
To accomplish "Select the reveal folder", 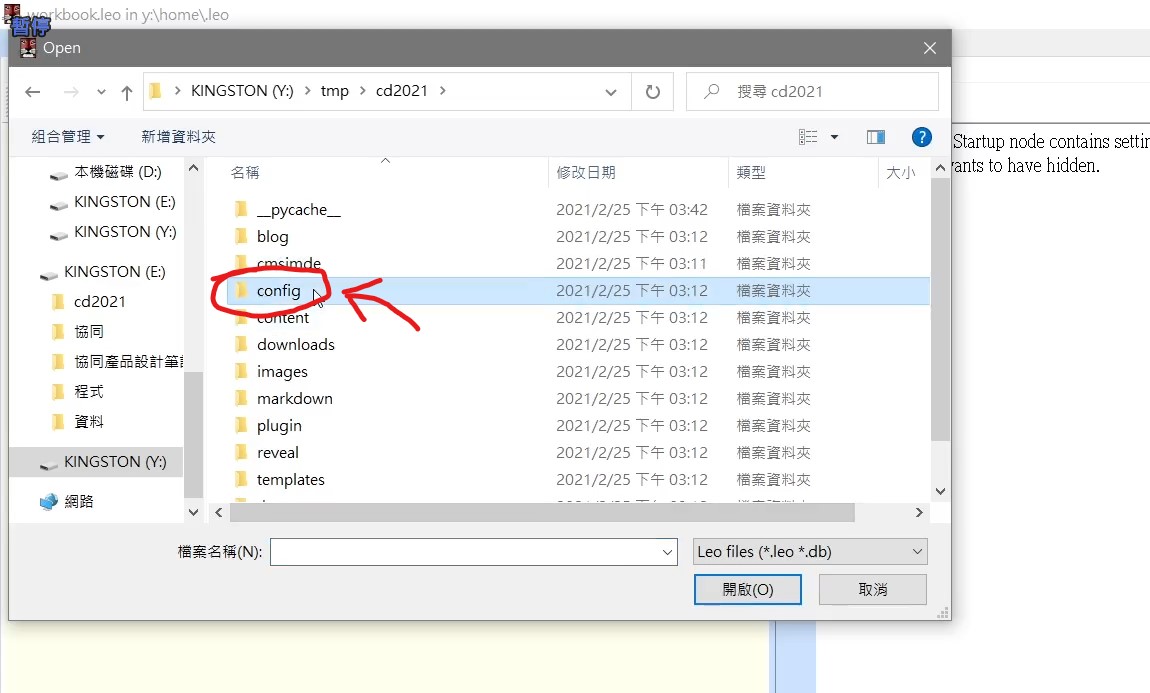I will (x=277, y=452).
